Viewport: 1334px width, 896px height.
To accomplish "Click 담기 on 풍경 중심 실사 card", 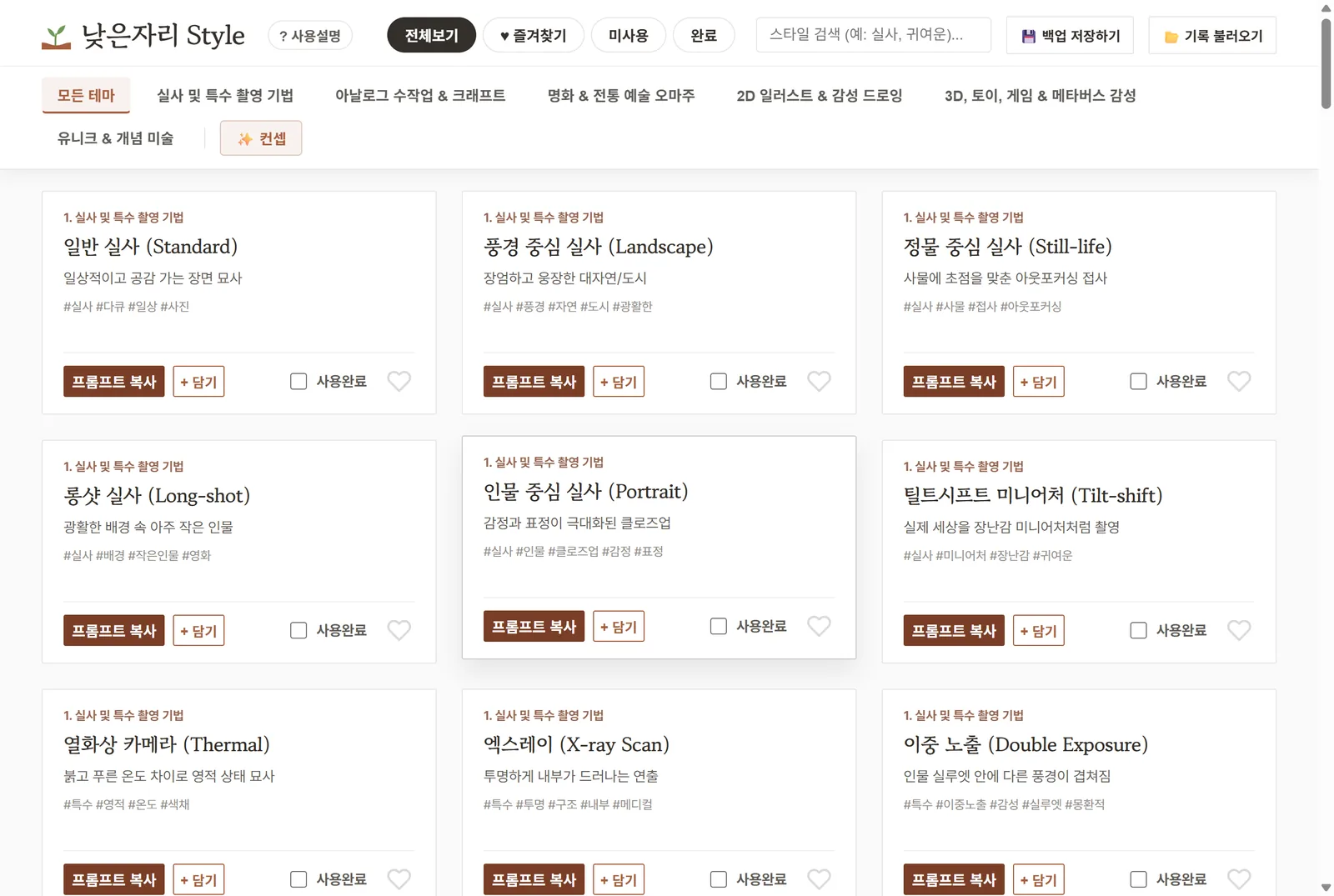I will click(619, 382).
